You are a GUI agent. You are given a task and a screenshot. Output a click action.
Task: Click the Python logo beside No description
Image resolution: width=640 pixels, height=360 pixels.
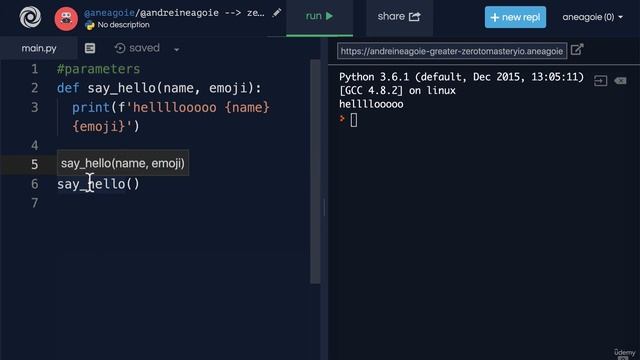coord(89,25)
